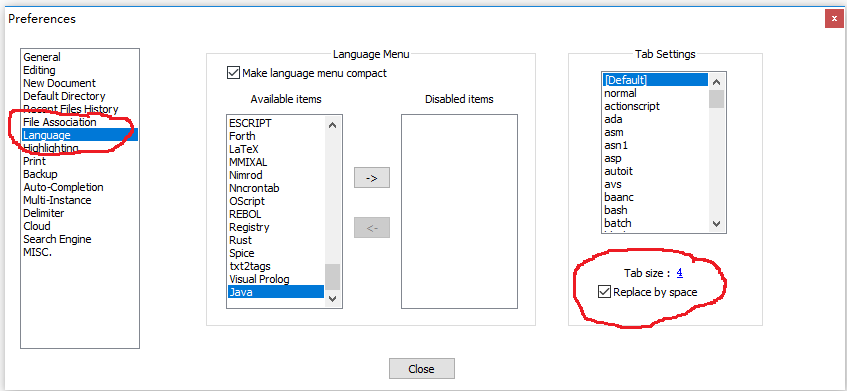The height and width of the screenshot is (391, 847).
Task: Select Forth in Available items
Action: 276,136
